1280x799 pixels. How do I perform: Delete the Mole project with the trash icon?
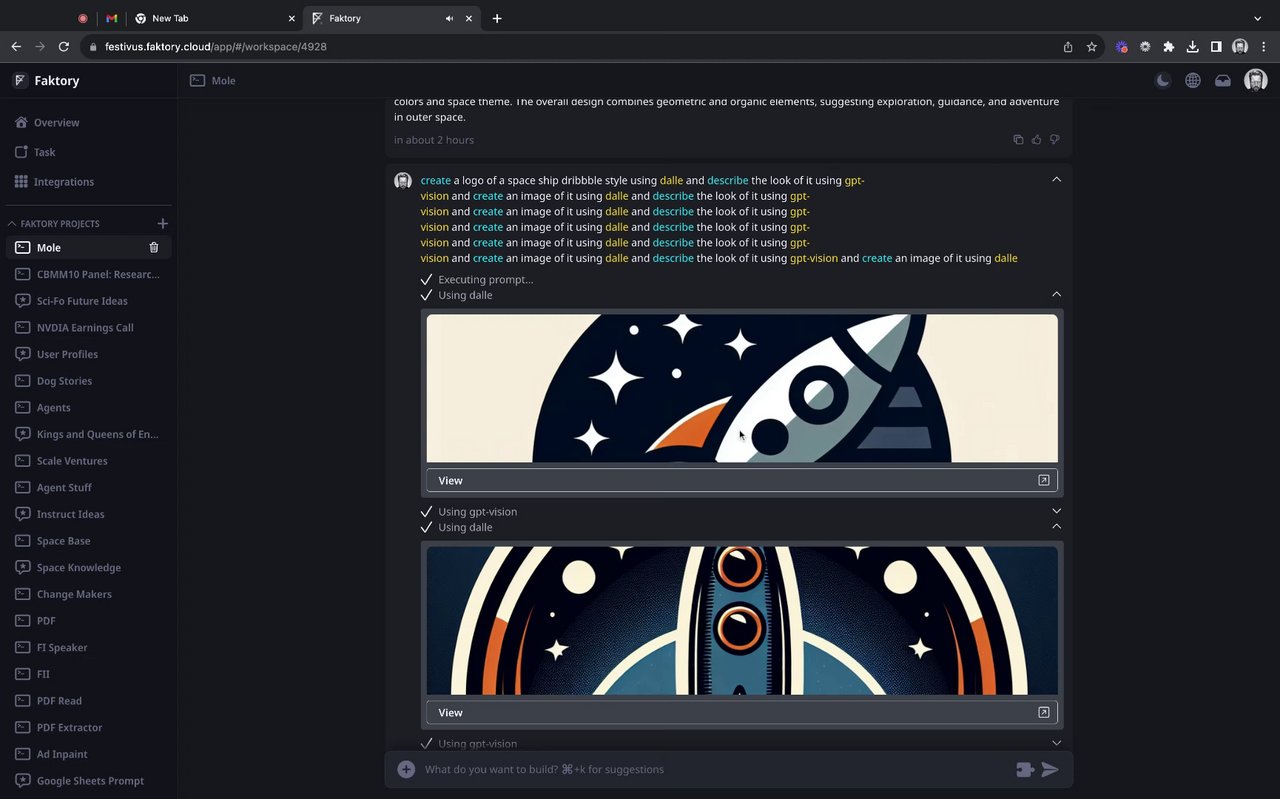(x=154, y=248)
